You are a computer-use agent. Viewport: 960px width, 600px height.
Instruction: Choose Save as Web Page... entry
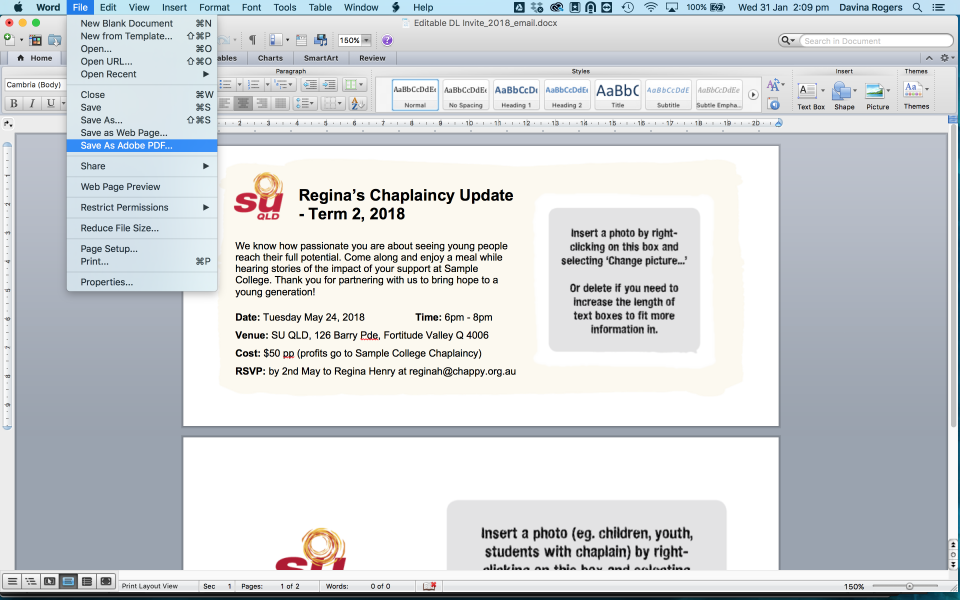pyautogui.click(x=141, y=133)
